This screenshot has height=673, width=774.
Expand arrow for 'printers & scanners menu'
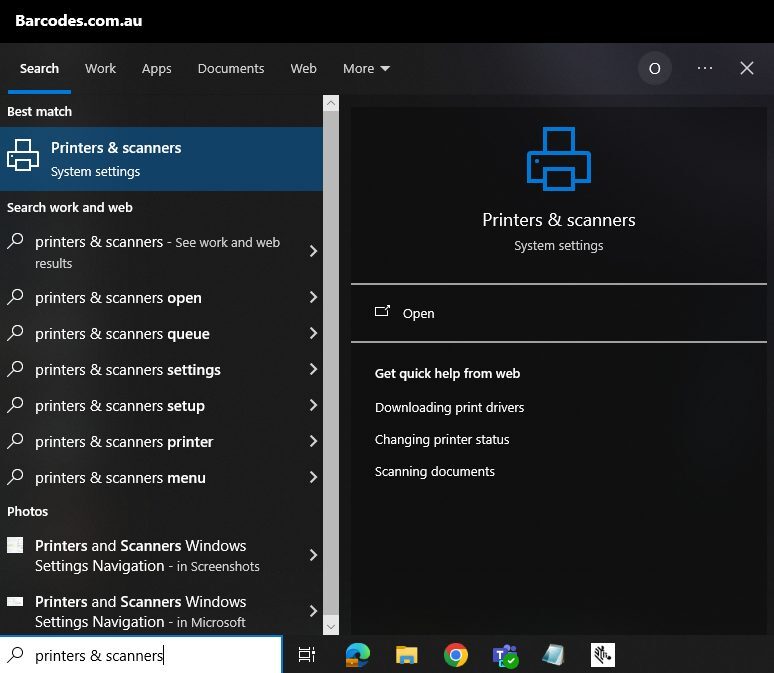point(313,477)
